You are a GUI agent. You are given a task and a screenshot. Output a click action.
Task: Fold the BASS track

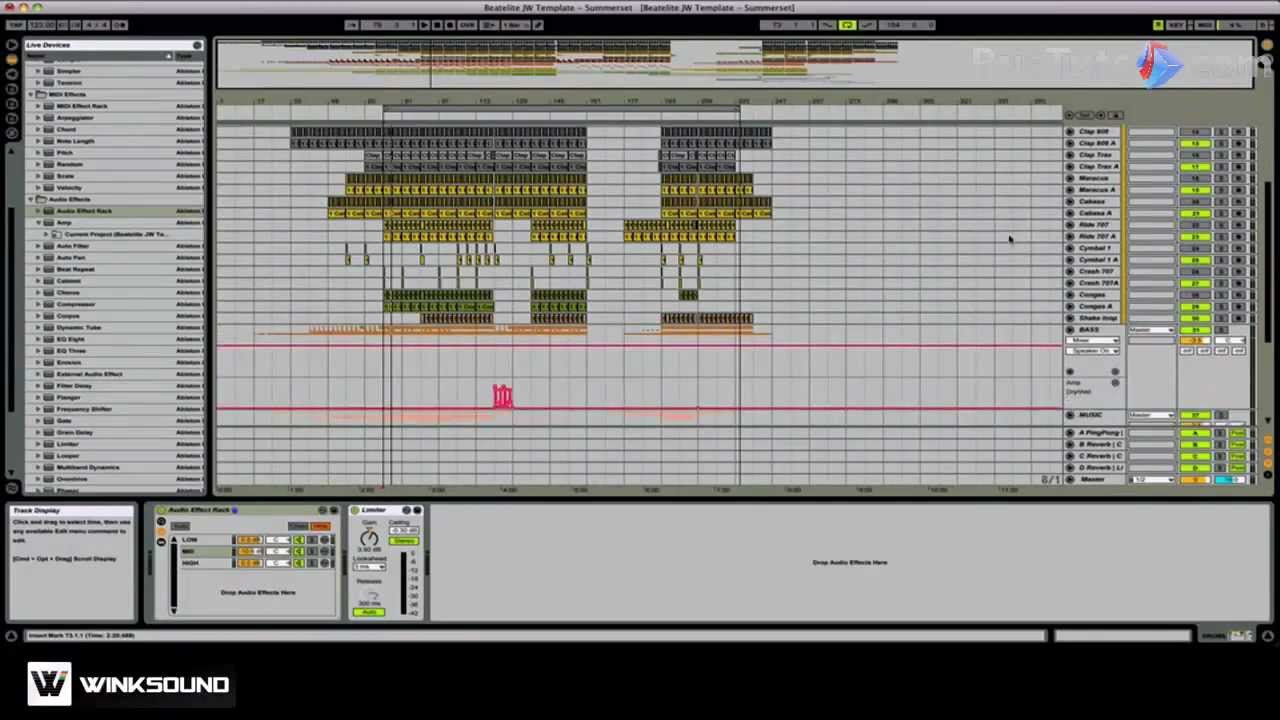(1070, 329)
